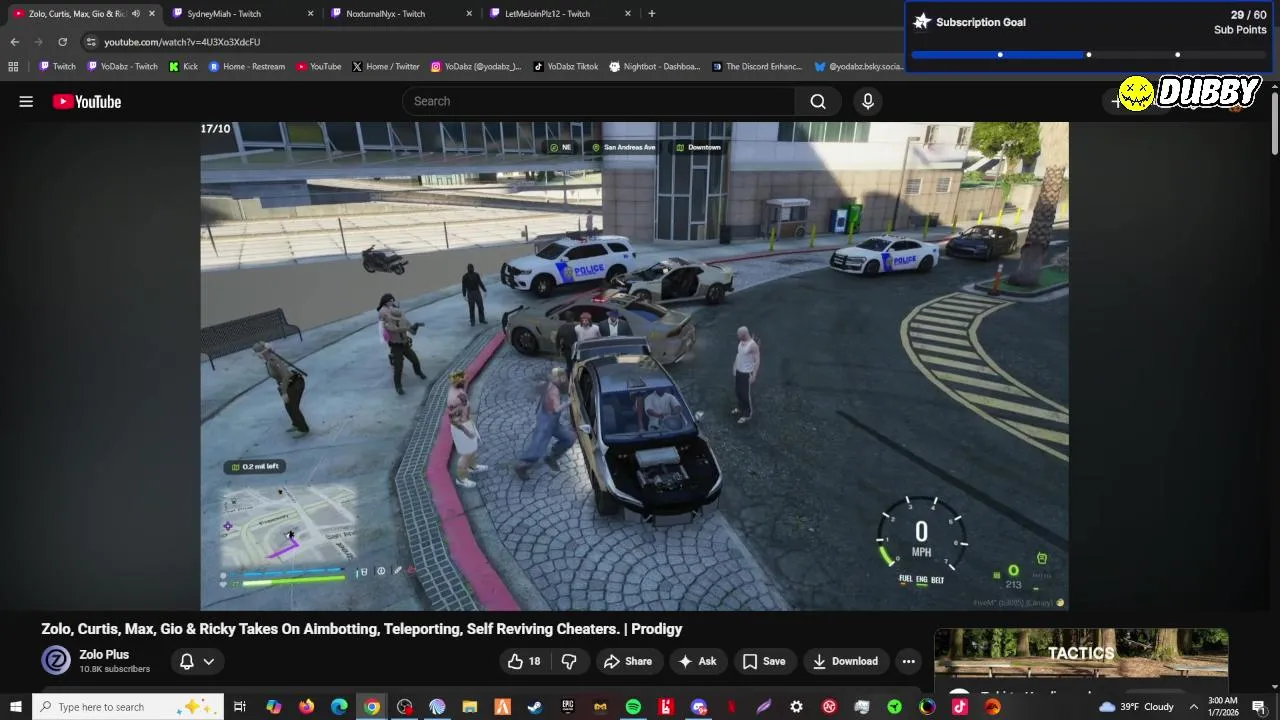Open site information icon in address bar
The height and width of the screenshot is (720, 1280).
point(91,42)
